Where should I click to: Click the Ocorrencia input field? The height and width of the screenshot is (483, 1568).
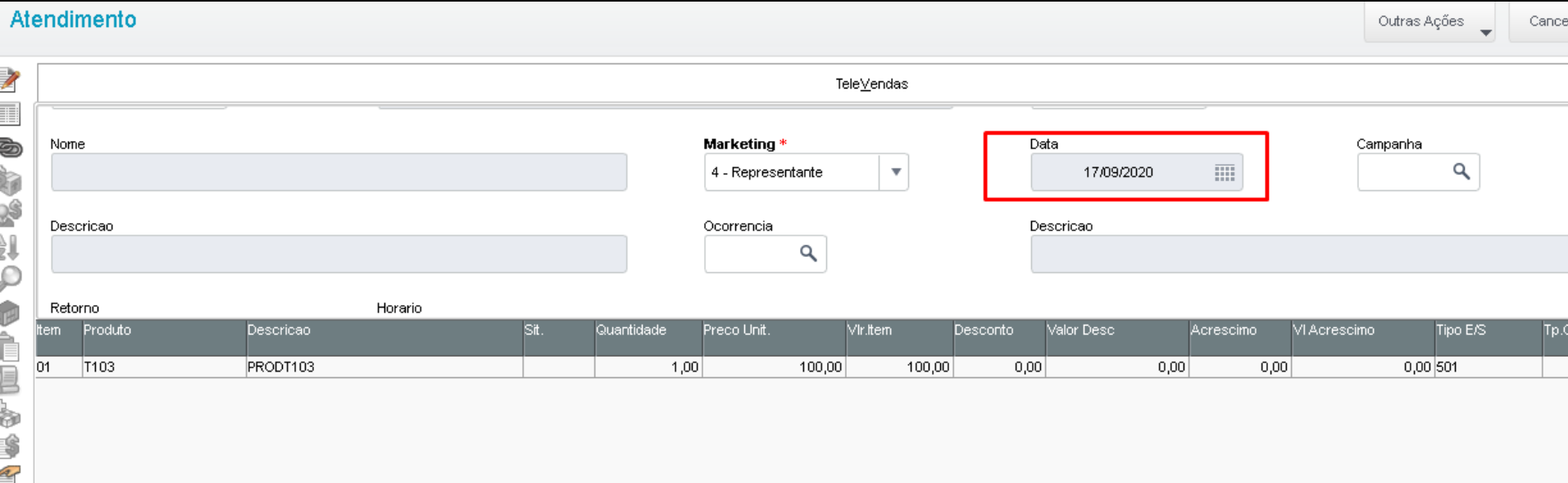point(765,254)
